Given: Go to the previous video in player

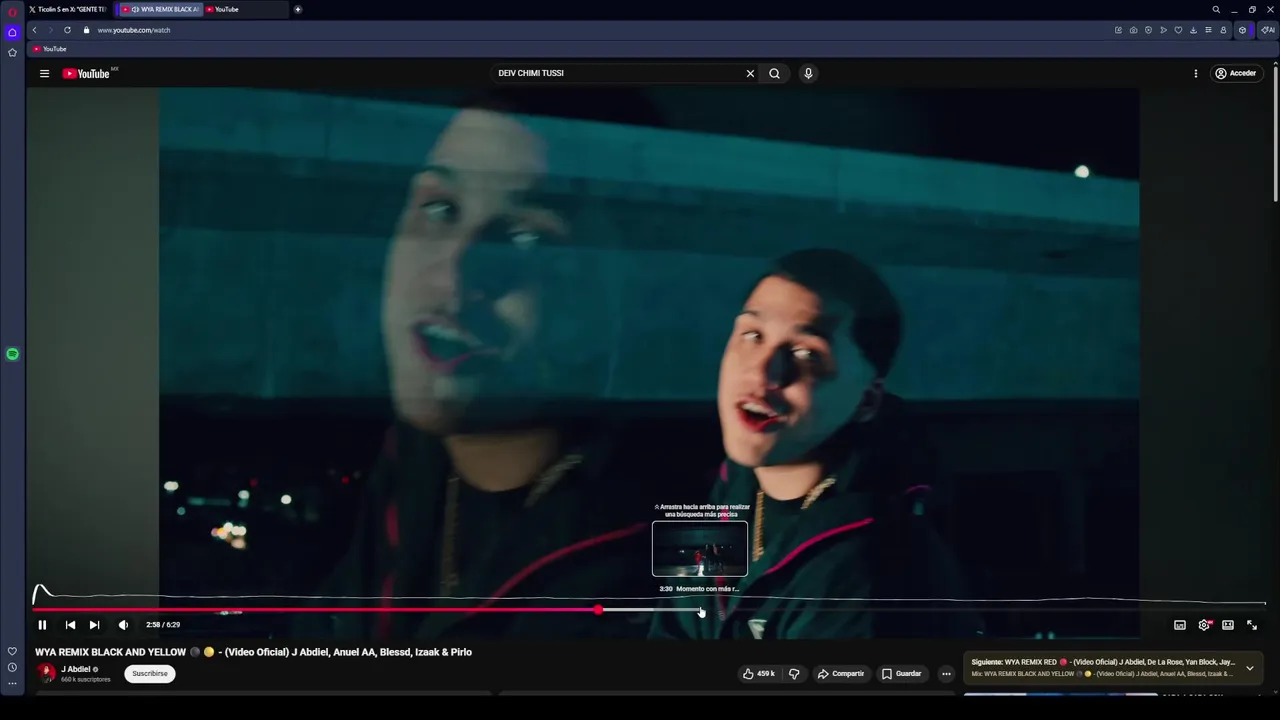Looking at the screenshot, I should tap(70, 625).
